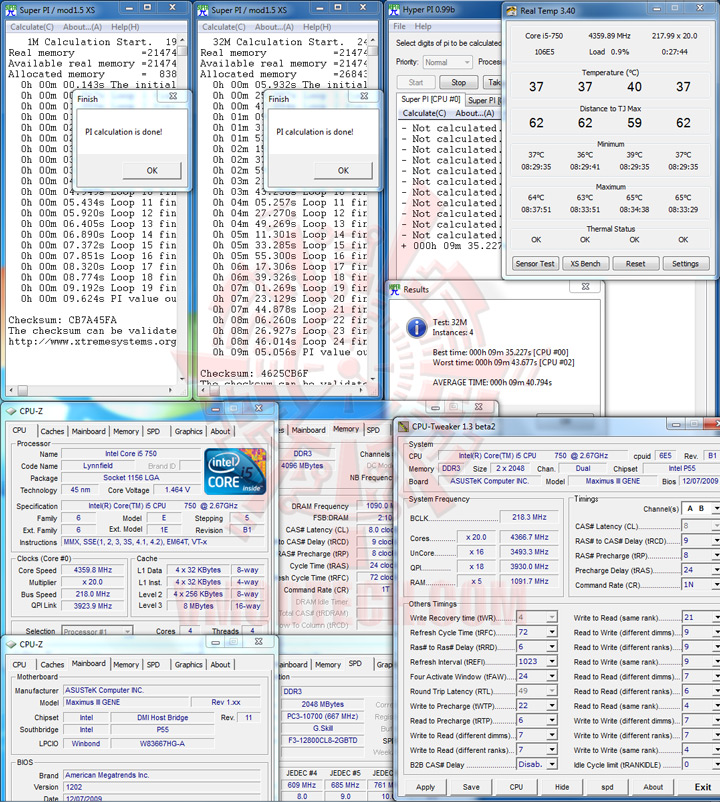Click the Super PI 32M window title icon
720x802 pixels.
tap(203, 10)
